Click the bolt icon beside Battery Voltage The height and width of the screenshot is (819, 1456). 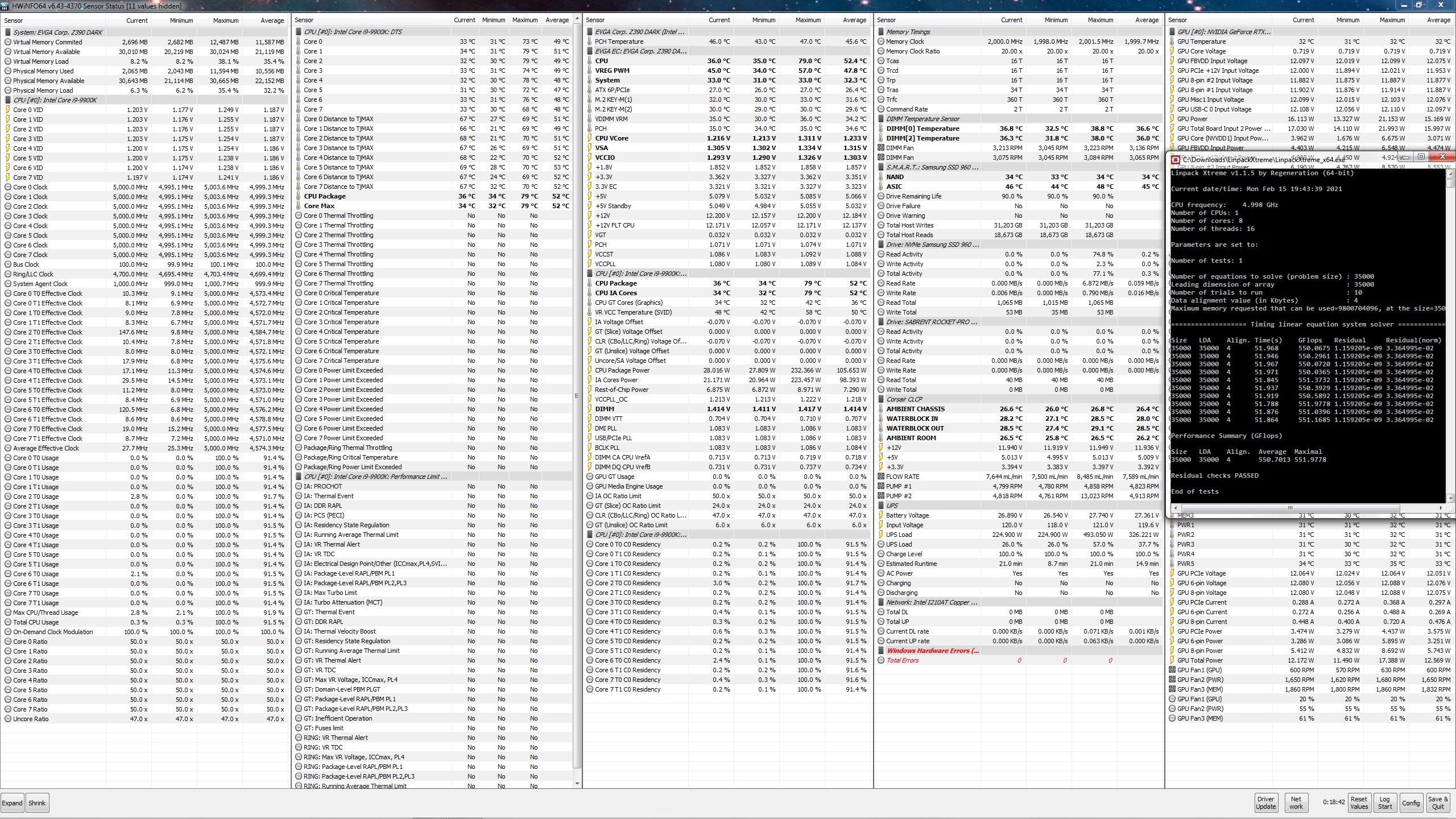coord(881,515)
